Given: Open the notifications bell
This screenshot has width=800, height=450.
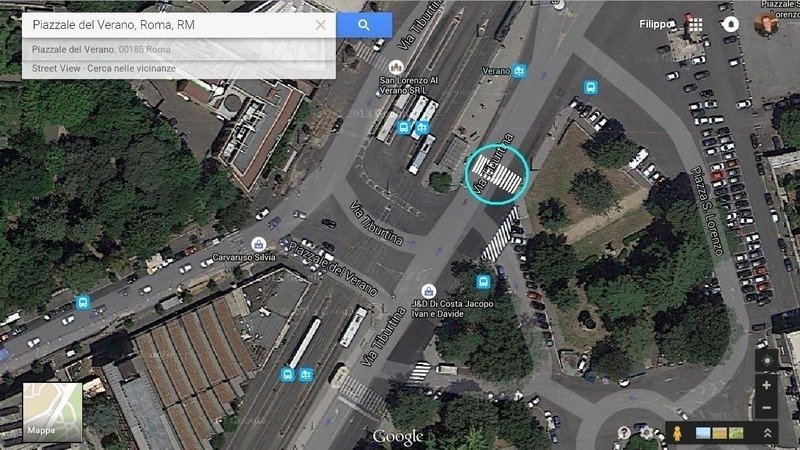Looking at the screenshot, I should tap(731, 24).
